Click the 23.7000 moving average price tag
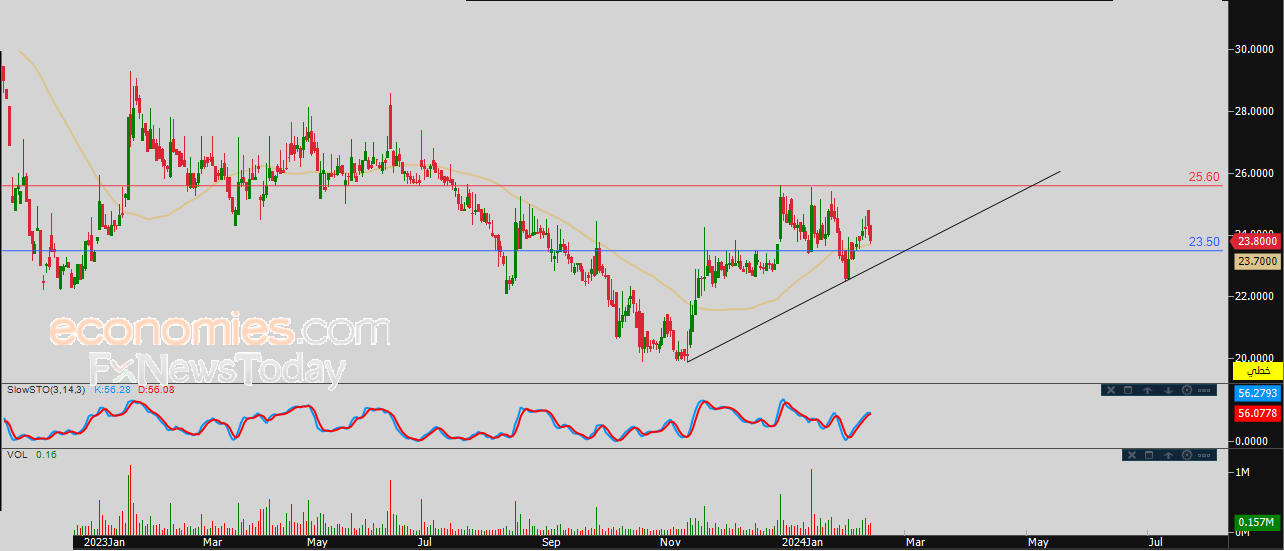 [x=1256, y=261]
